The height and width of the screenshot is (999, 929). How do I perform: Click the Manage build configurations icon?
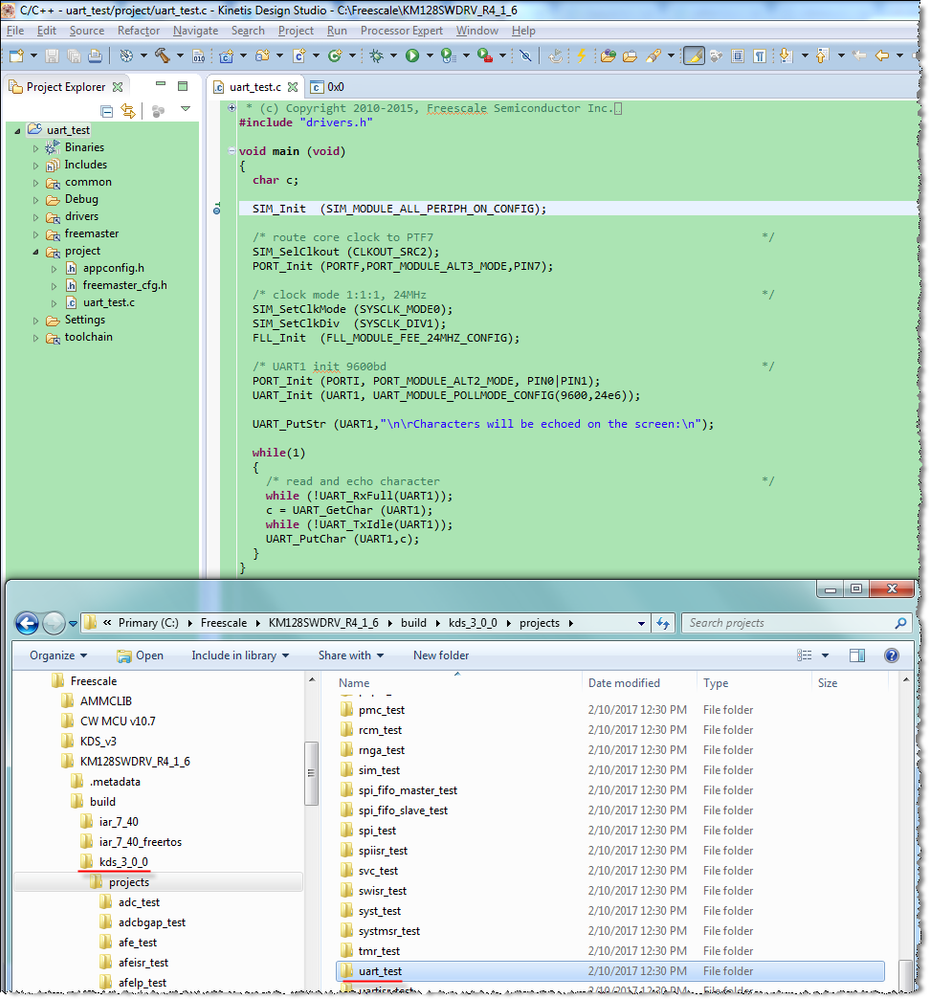[127, 56]
